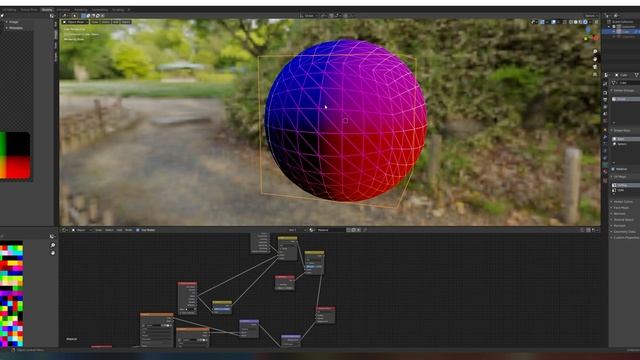Image resolution: width=640 pixels, height=360 pixels.
Task: Switch to the Texture Paint workspace tab
Action: point(29,9)
